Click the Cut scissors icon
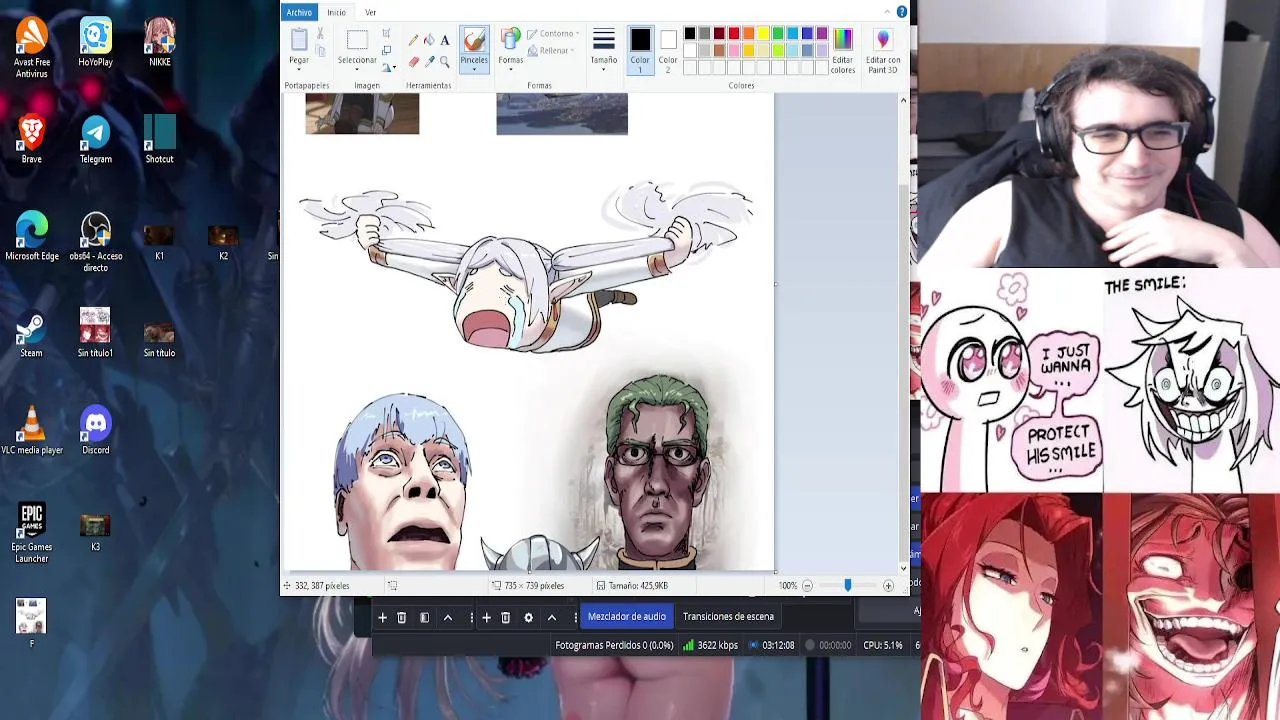The height and width of the screenshot is (720, 1280). pos(320,34)
